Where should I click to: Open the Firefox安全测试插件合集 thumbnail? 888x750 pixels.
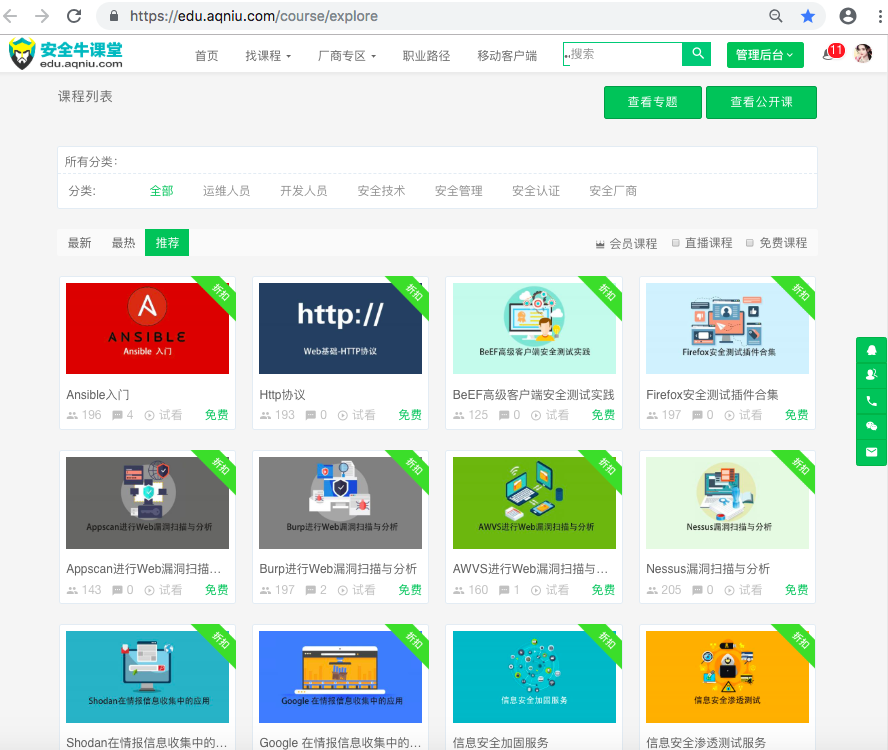point(727,329)
